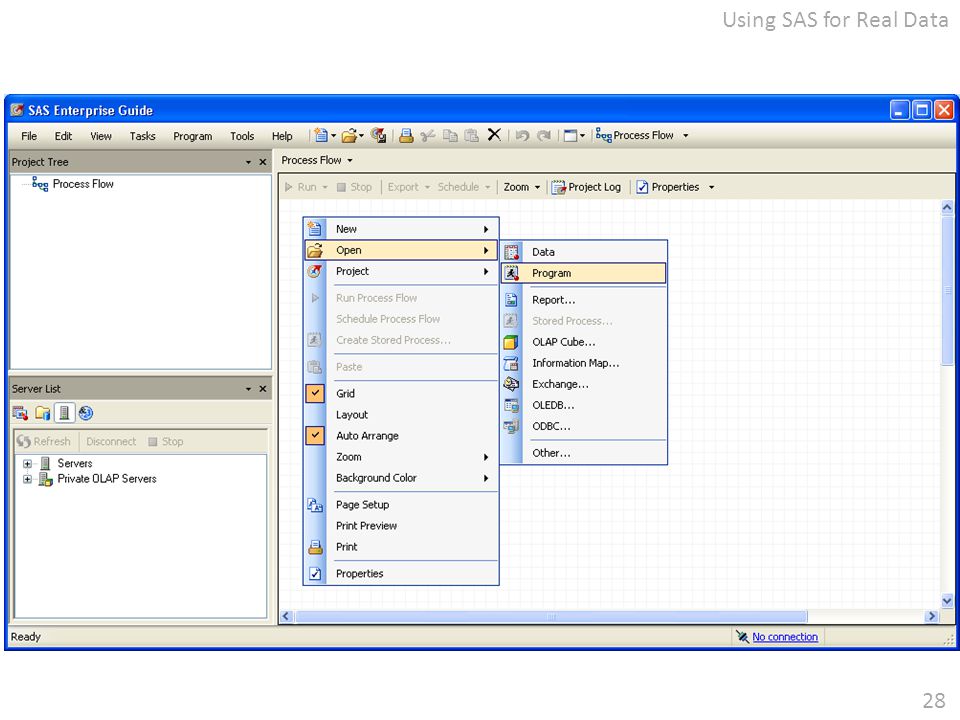The width and height of the screenshot is (960, 720).
Task: Open the Properties dropdown arrow in toolbar
Action: coord(711,187)
